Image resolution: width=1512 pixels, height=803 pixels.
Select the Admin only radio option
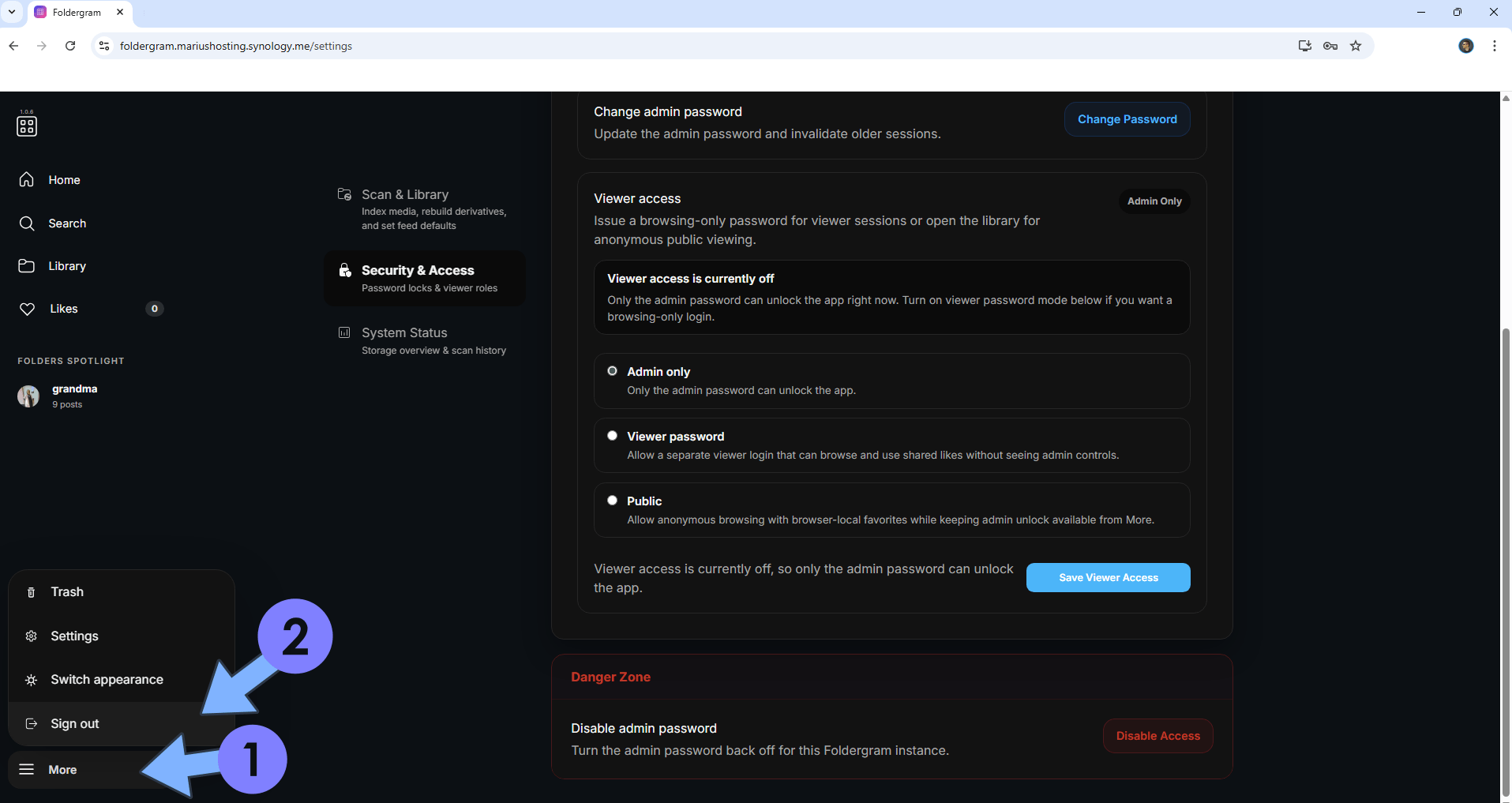point(612,371)
